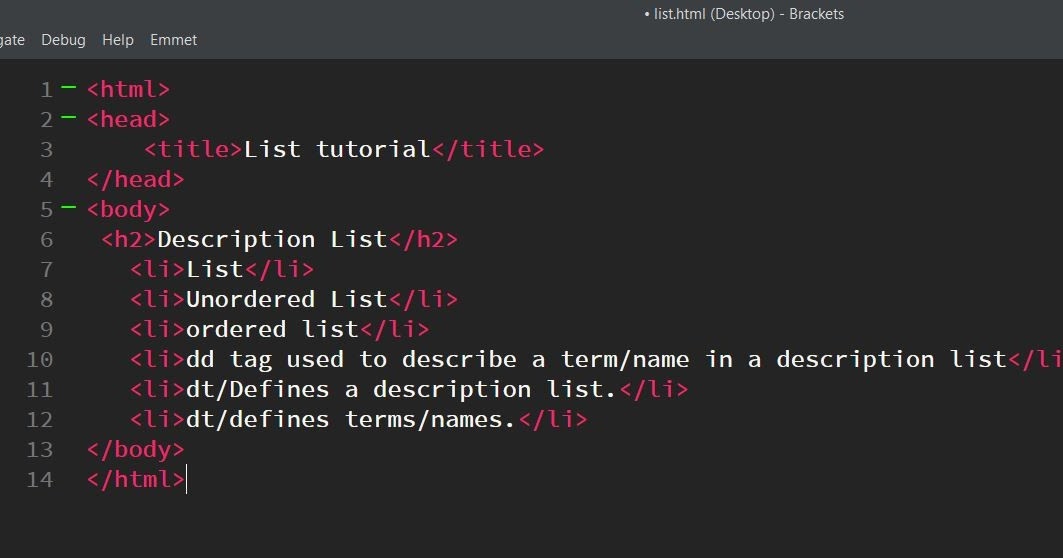The image size is (1063, 558).
Task: Click line number 9 in gutter
Action: point(46,329)
